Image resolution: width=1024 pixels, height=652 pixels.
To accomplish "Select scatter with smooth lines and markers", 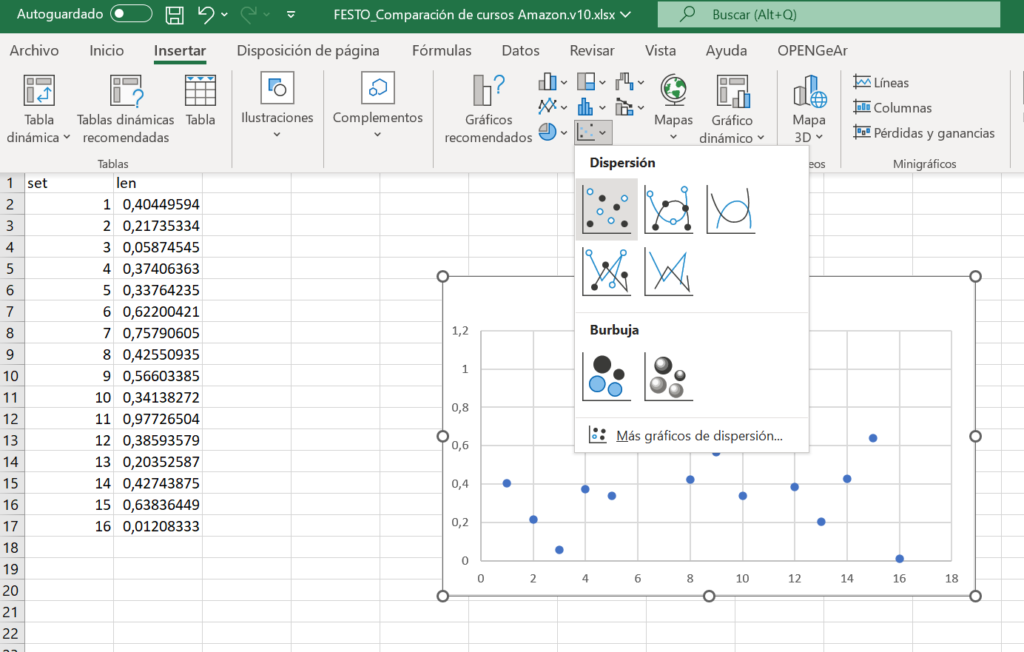I will tap(669, 210).
